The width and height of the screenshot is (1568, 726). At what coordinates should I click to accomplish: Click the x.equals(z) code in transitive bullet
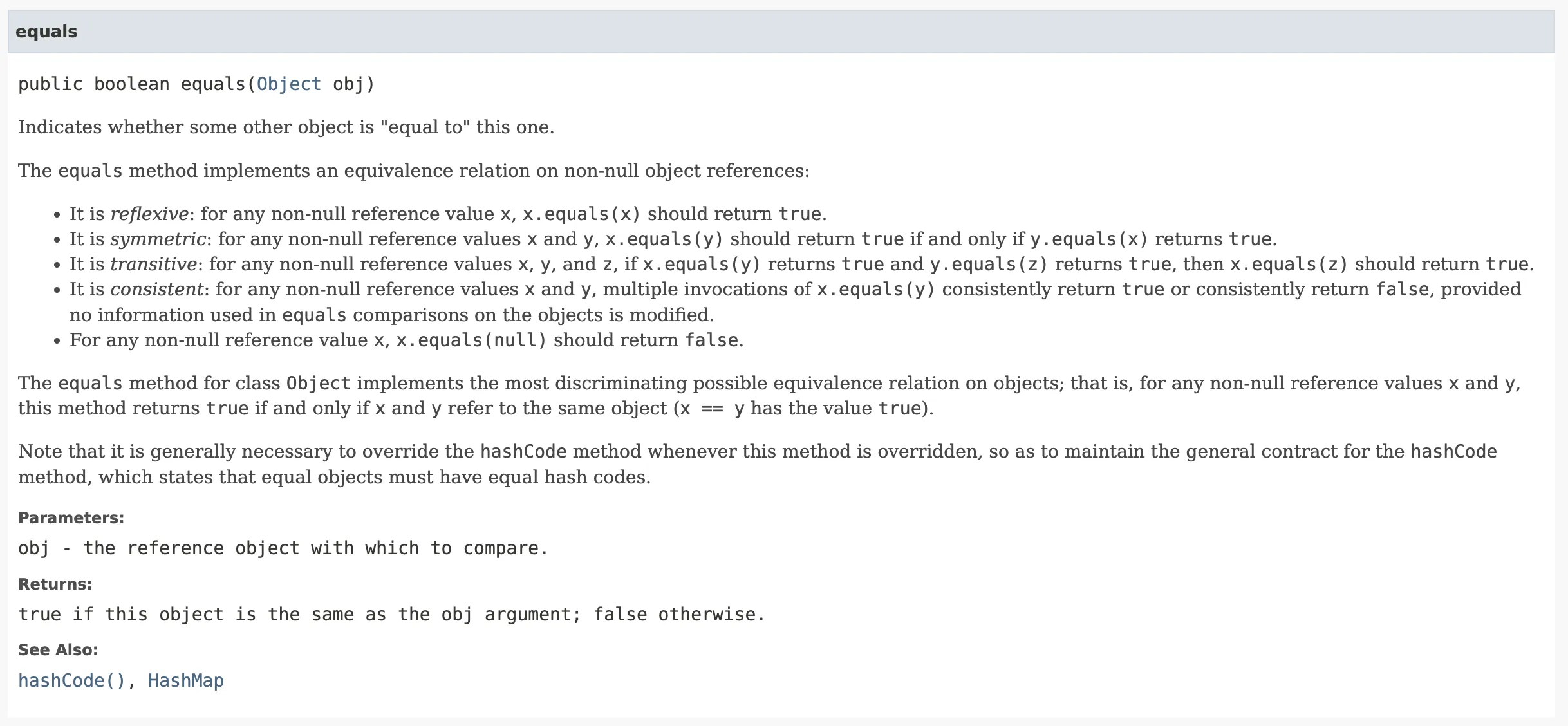point(1289,265)
